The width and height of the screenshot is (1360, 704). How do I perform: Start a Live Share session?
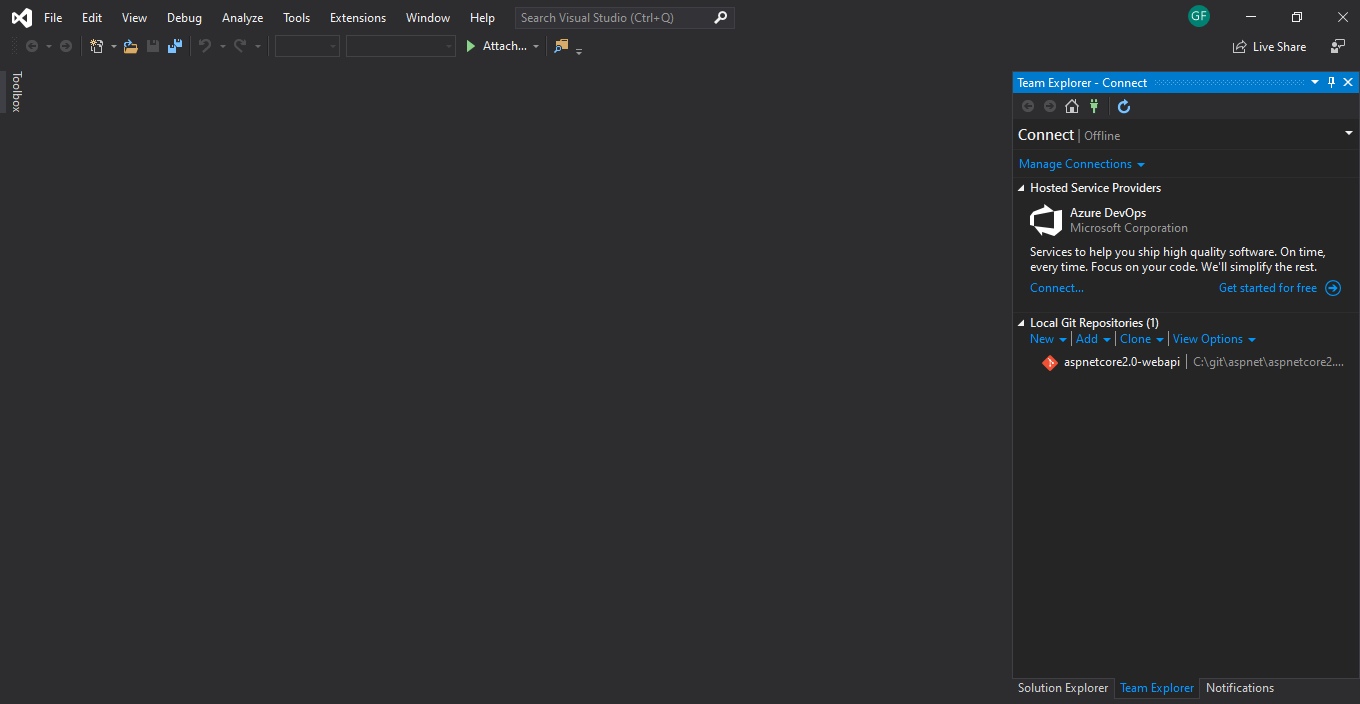pos(1269,46)
